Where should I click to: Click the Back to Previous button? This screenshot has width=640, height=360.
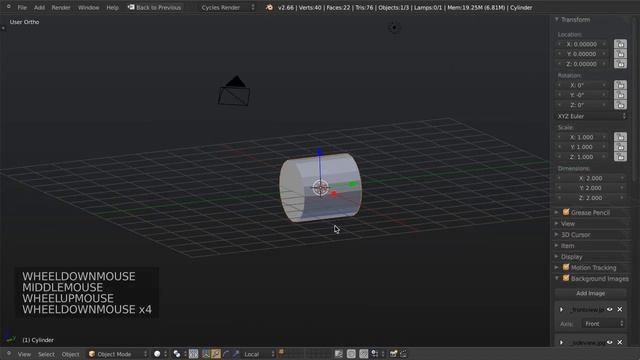[155, 7]
